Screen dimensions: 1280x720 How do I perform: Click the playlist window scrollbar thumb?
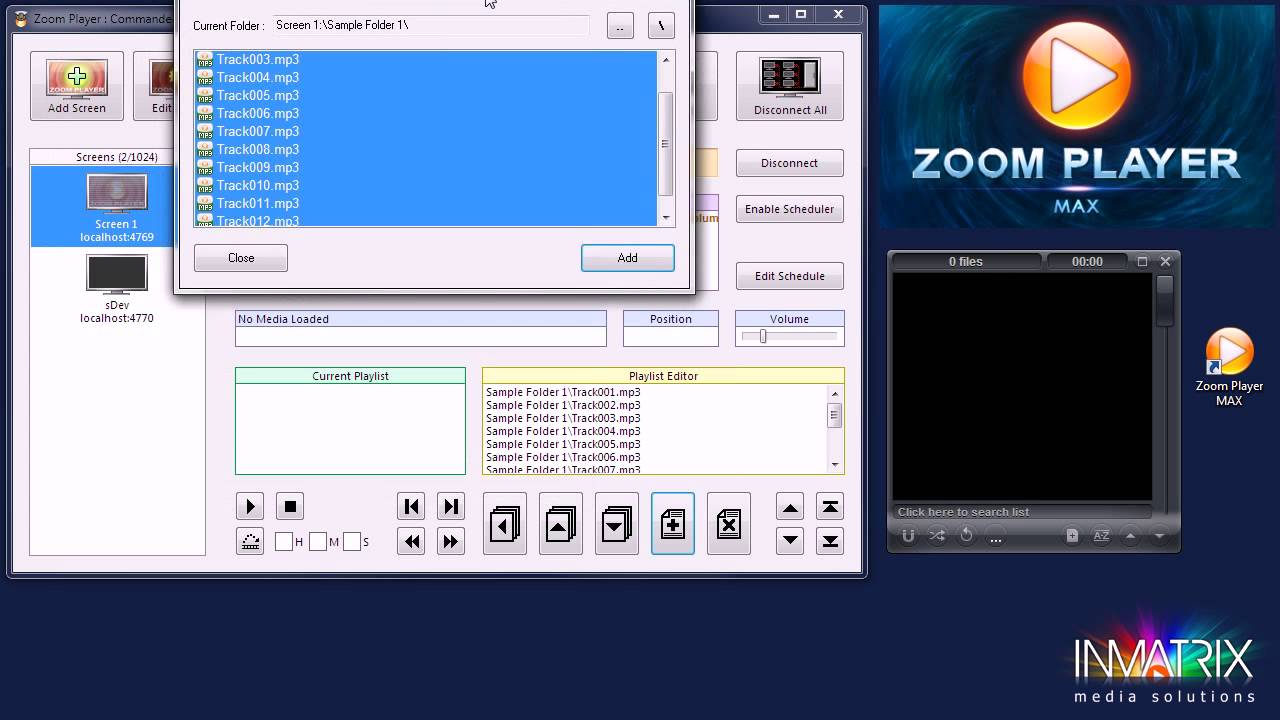[x=1165, y=300]
